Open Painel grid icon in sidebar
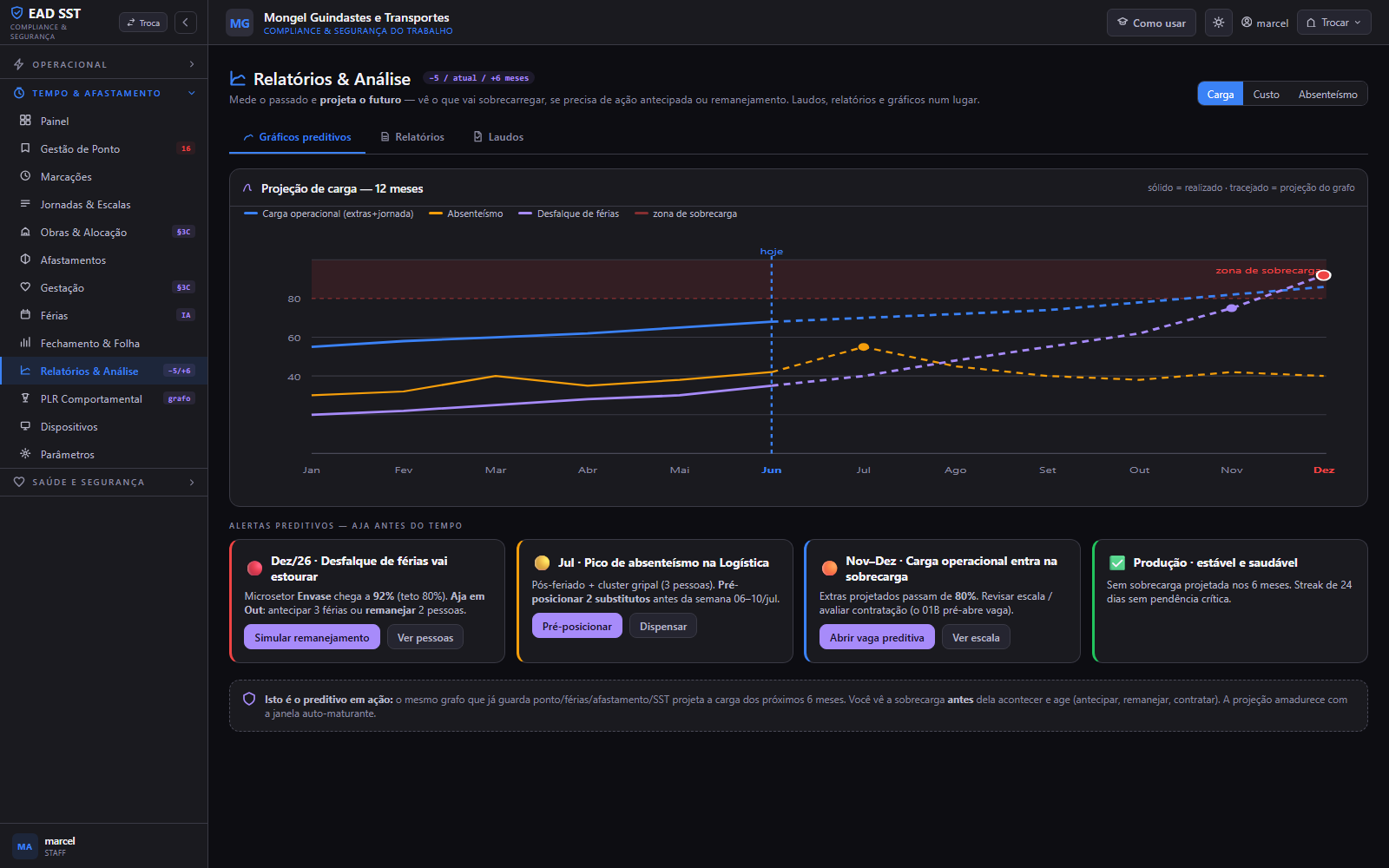Screen dimensions: 1389x868 pos(25,121)
